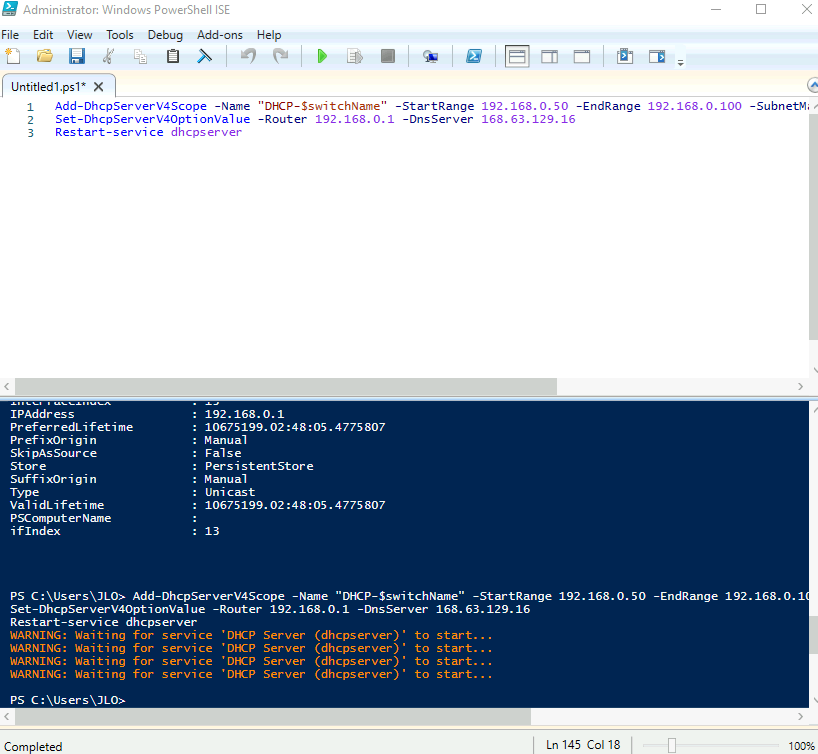This screenshot has height=754, width=818.
Task: Open the Edit menu
Action: [43, 35]
